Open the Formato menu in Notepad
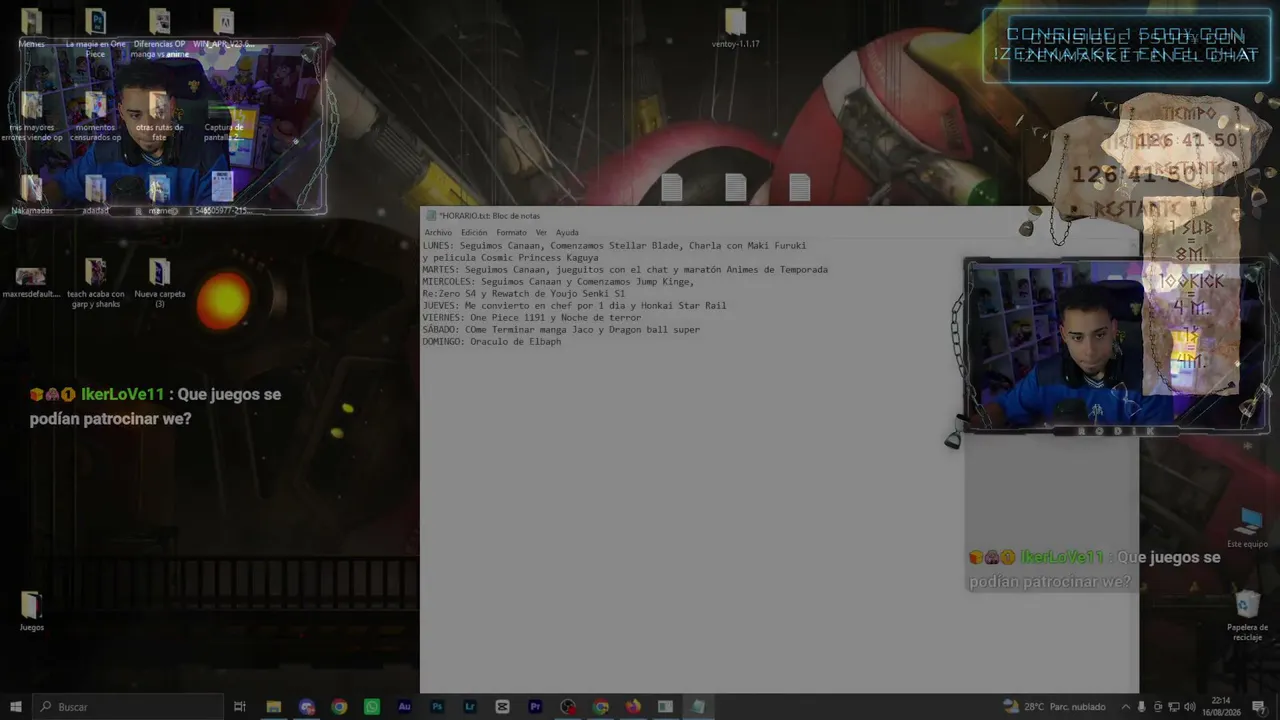This screenshot has width=1280, height=720. click(x=511, y=233)
